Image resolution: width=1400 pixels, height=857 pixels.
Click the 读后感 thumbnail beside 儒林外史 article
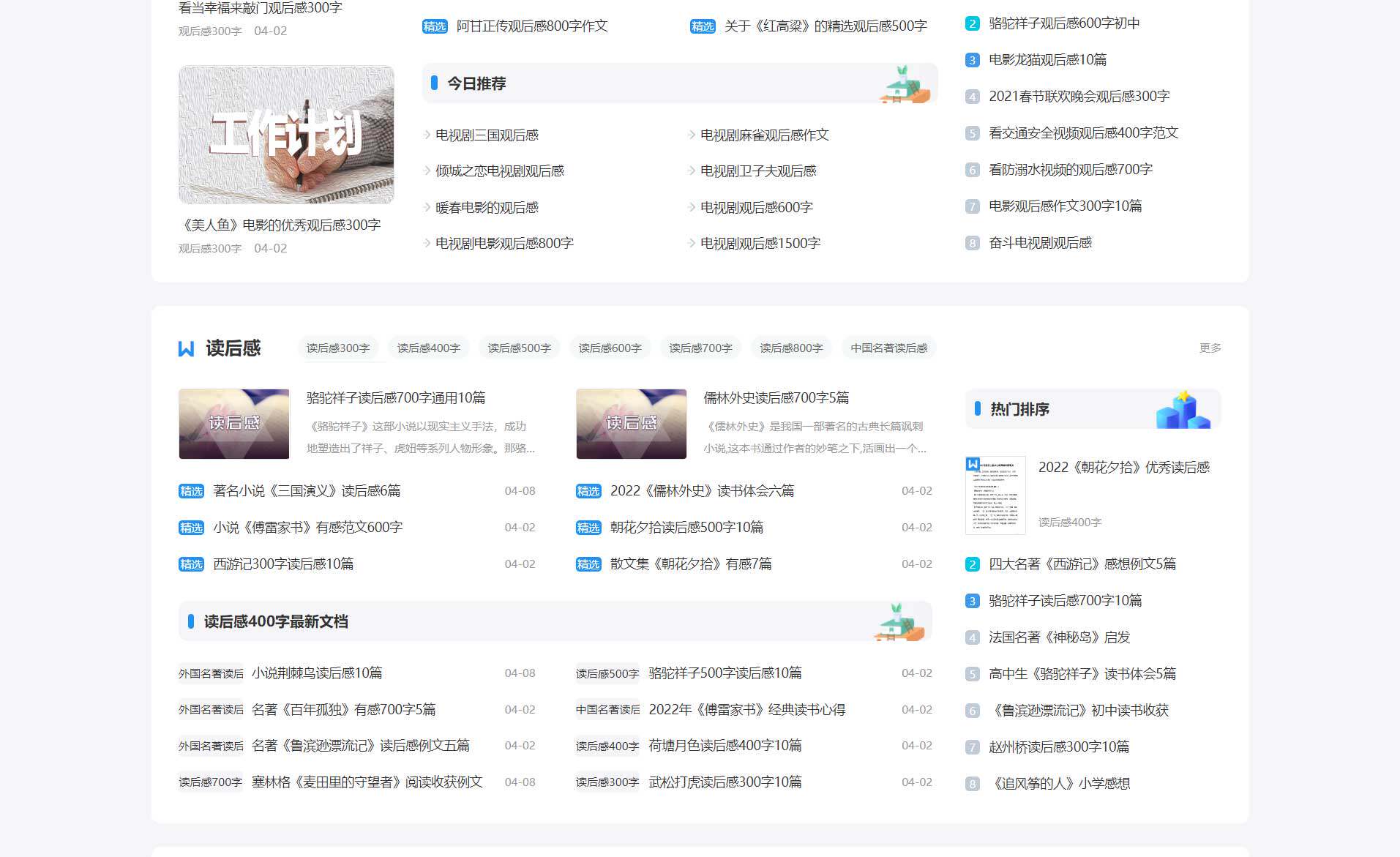click(x=631, y=423)
